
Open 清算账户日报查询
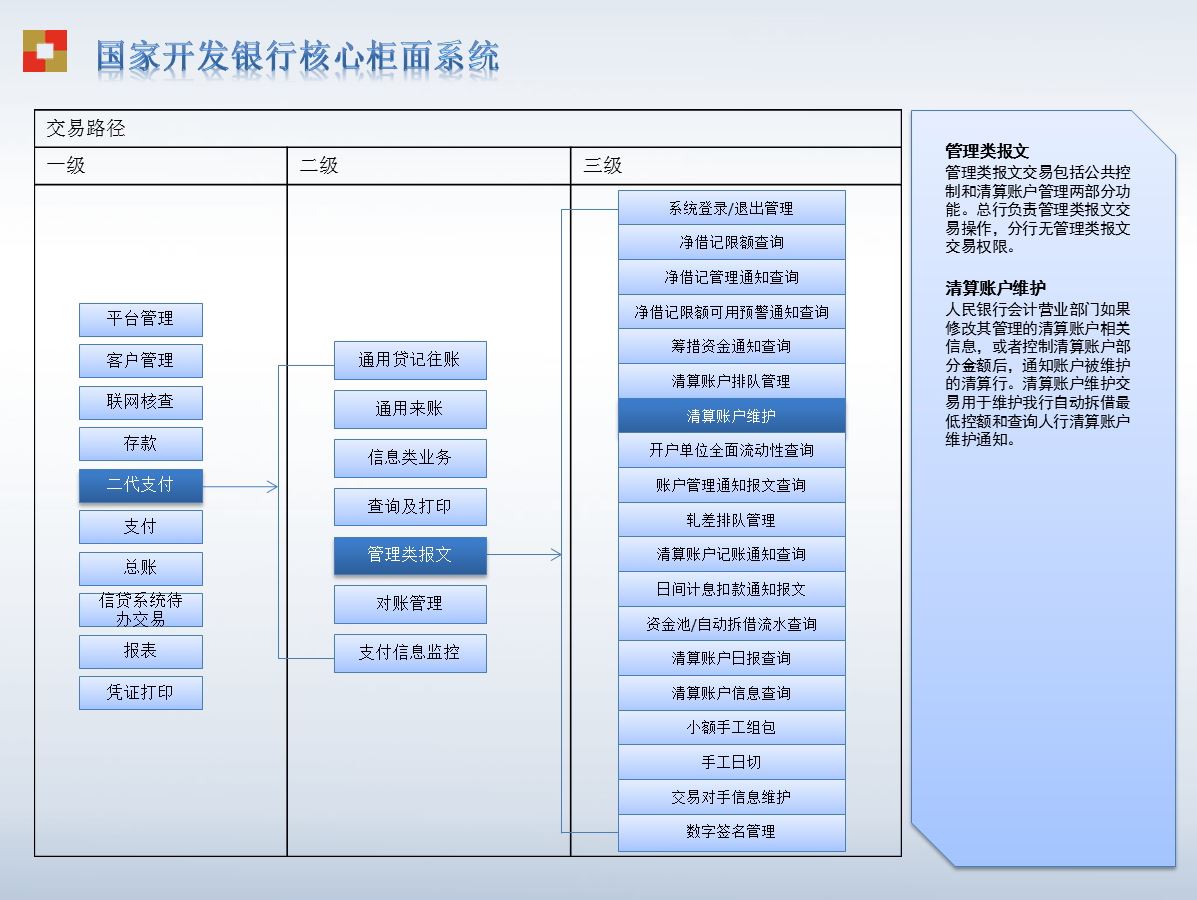(x=731, y=658)
